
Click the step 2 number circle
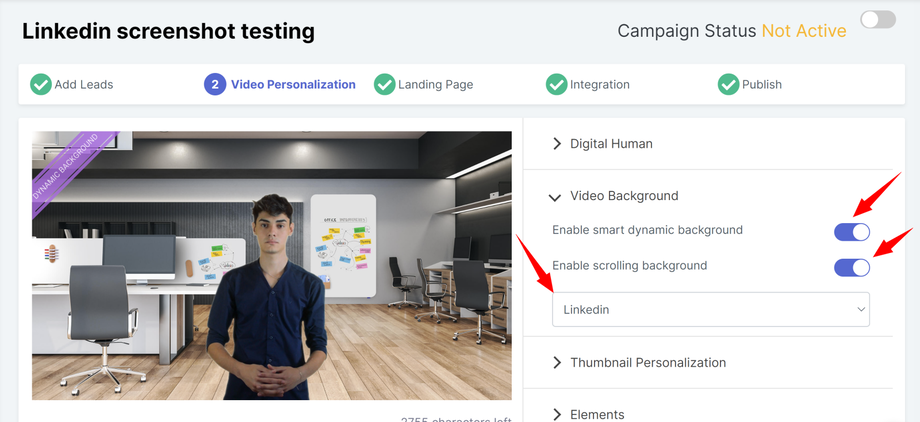tap(215, 85)
